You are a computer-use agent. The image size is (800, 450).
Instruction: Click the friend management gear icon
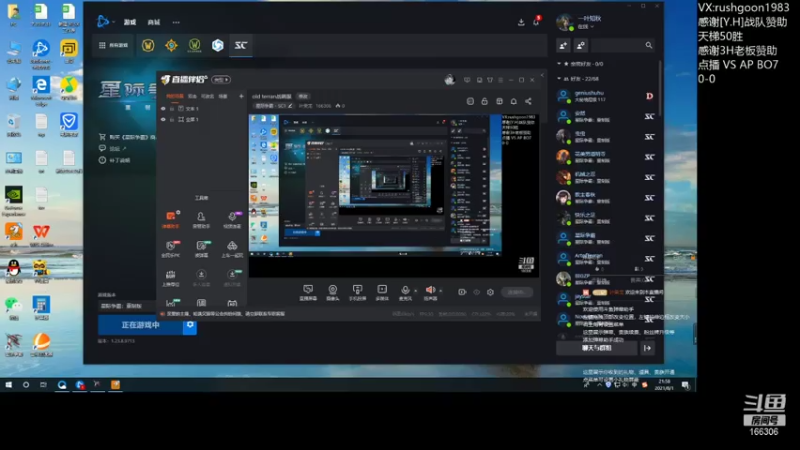(581, 45)
